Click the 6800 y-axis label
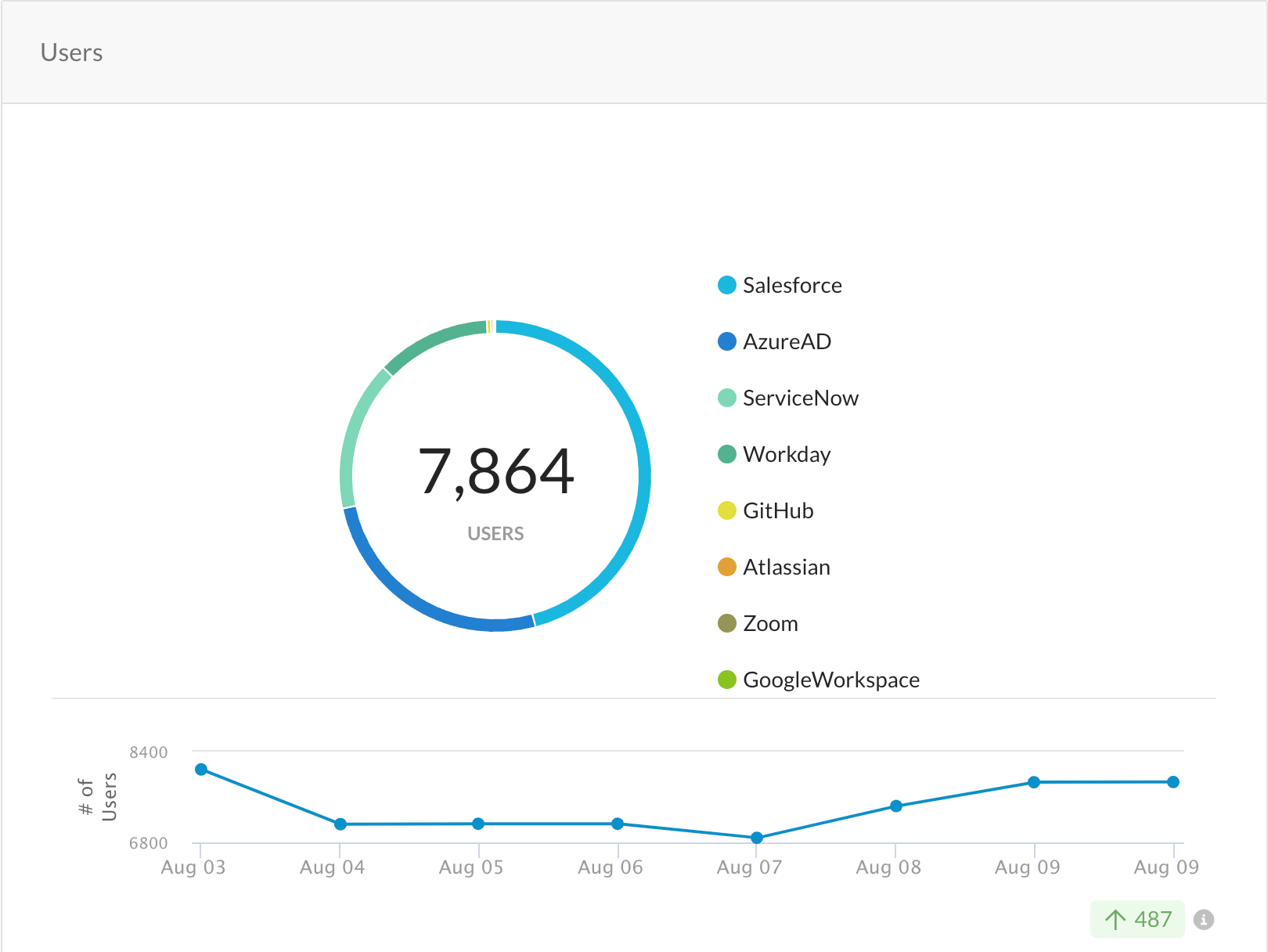 point(149,843)
